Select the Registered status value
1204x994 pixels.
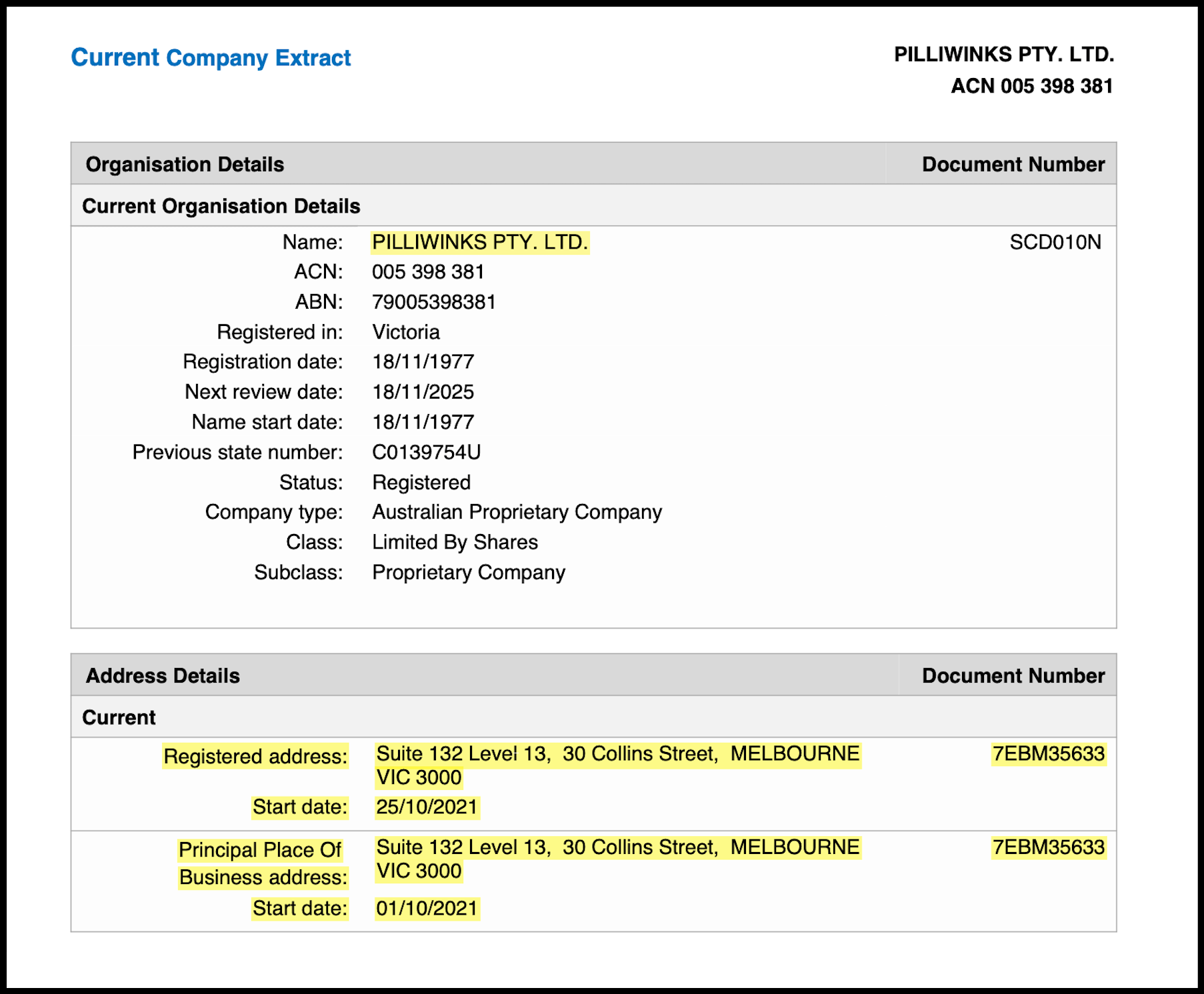point(421,482)
